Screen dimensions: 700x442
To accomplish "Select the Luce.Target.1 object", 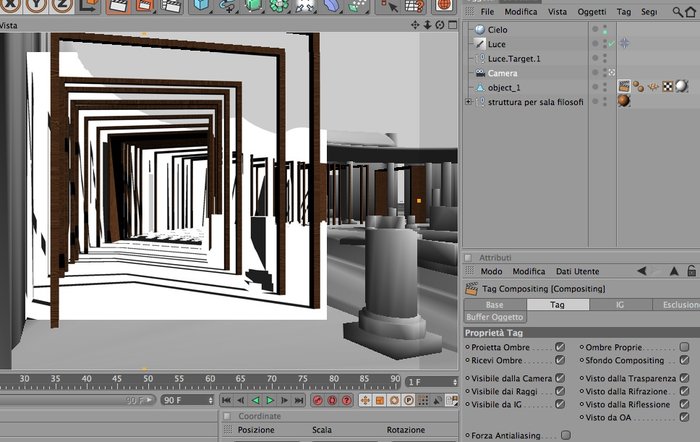I will (x=514, y=58).
